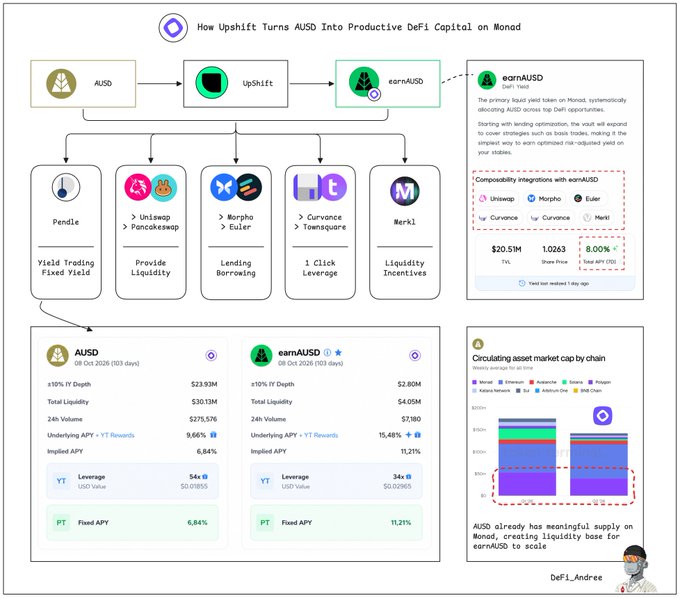Screen dimensions: 680x598
Task: Click the BNB Chain legend swatch
Action: pos(576,391)
